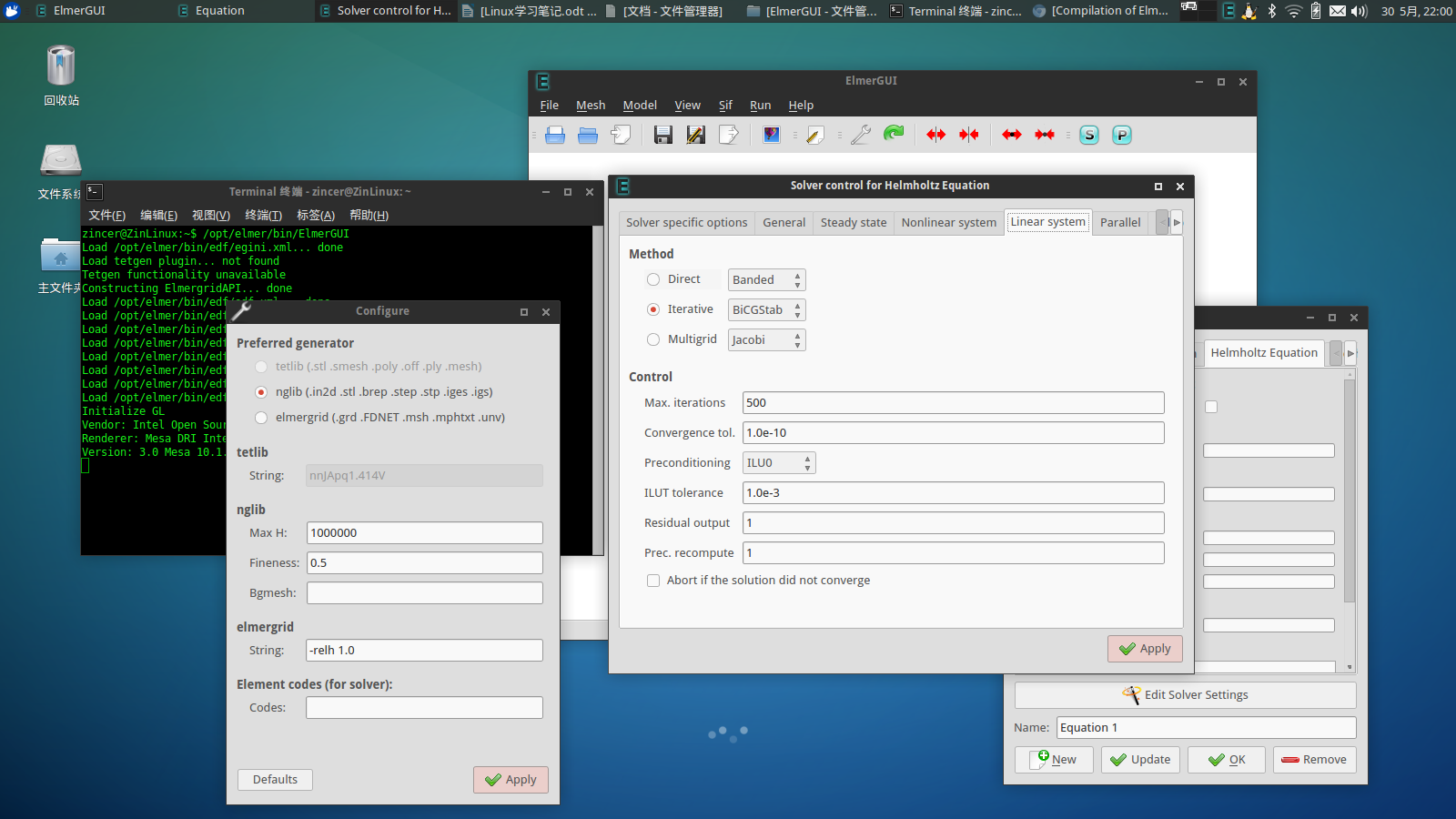This screenshot has width=1456, height=819.
Task: Select the Multigrid method radio button
Action: tap(653, 339)
